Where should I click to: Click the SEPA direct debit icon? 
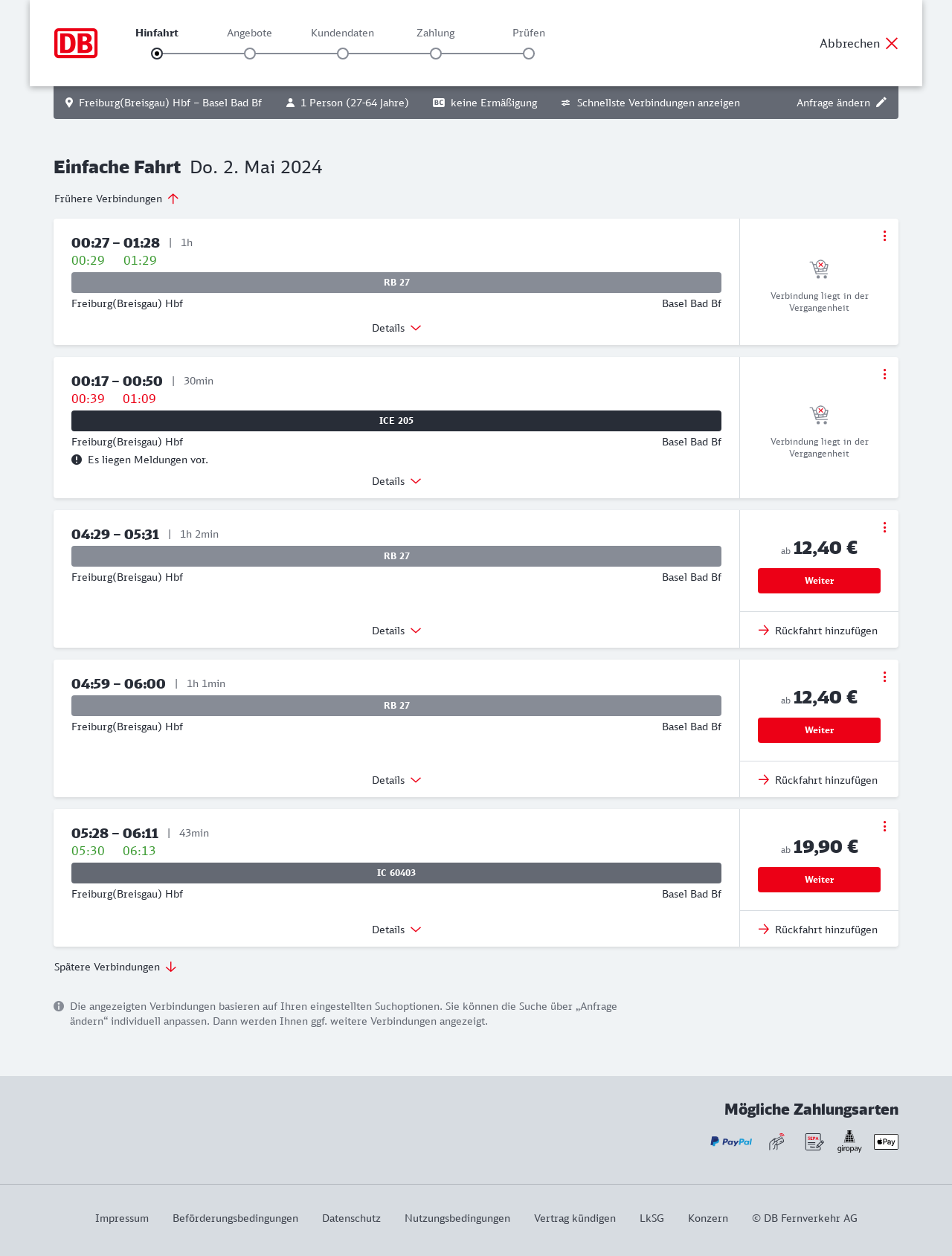pyautogui.click(x=814, y=1141)
